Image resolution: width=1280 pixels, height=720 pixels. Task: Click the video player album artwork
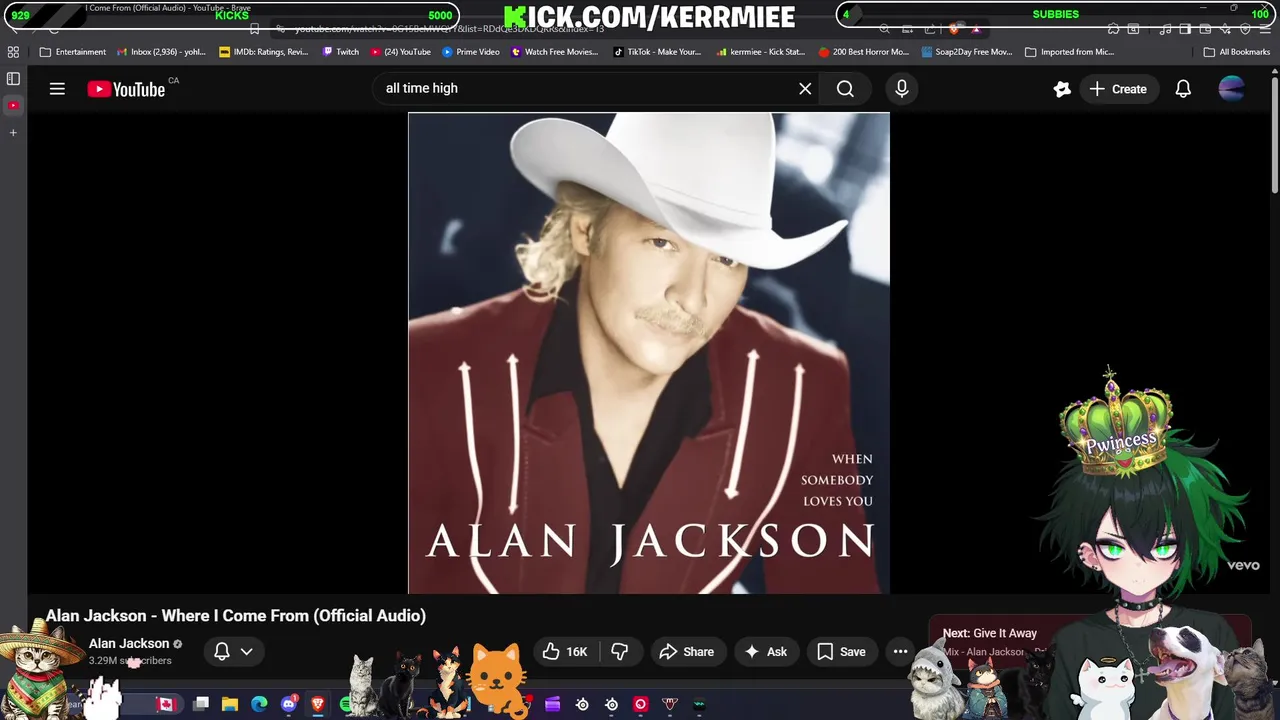pyautogui.click(x=648, y=353)
